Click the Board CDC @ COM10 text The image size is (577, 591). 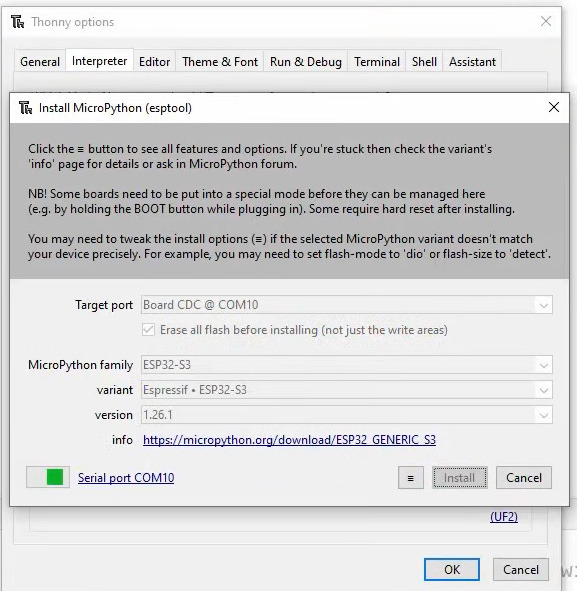201,305
